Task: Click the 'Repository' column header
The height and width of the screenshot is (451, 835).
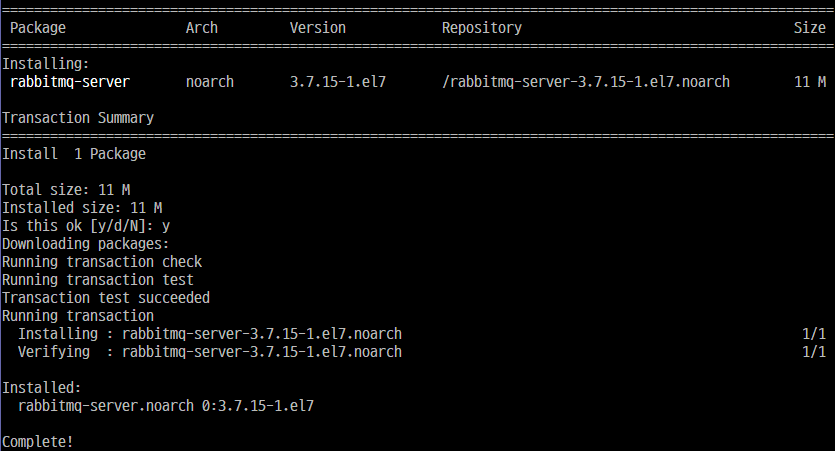Action: point(482,28)
